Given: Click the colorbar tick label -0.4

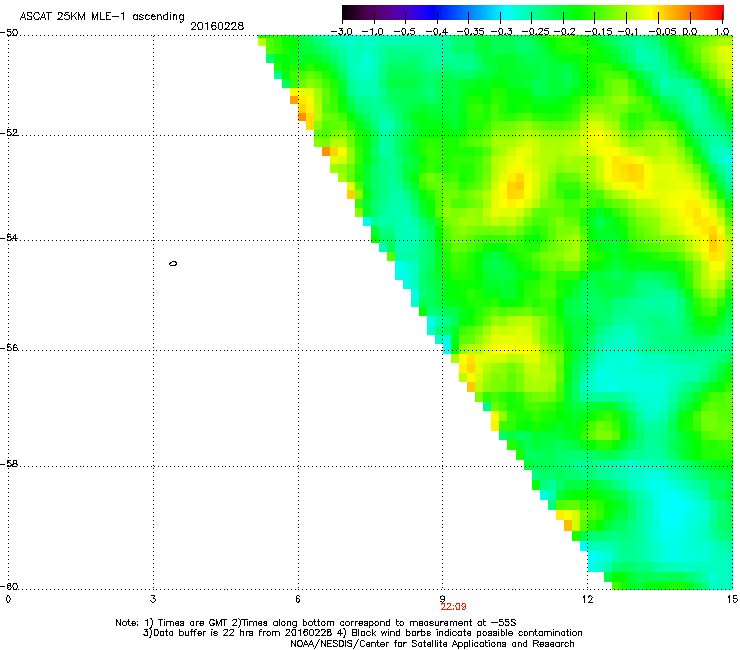Looking at the screenshot, I should (x=437, y=32).
